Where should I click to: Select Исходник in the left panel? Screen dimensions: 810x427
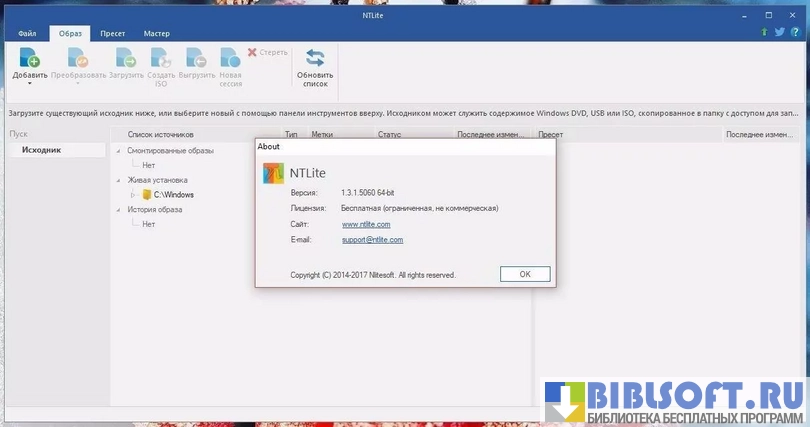point(41,150)
